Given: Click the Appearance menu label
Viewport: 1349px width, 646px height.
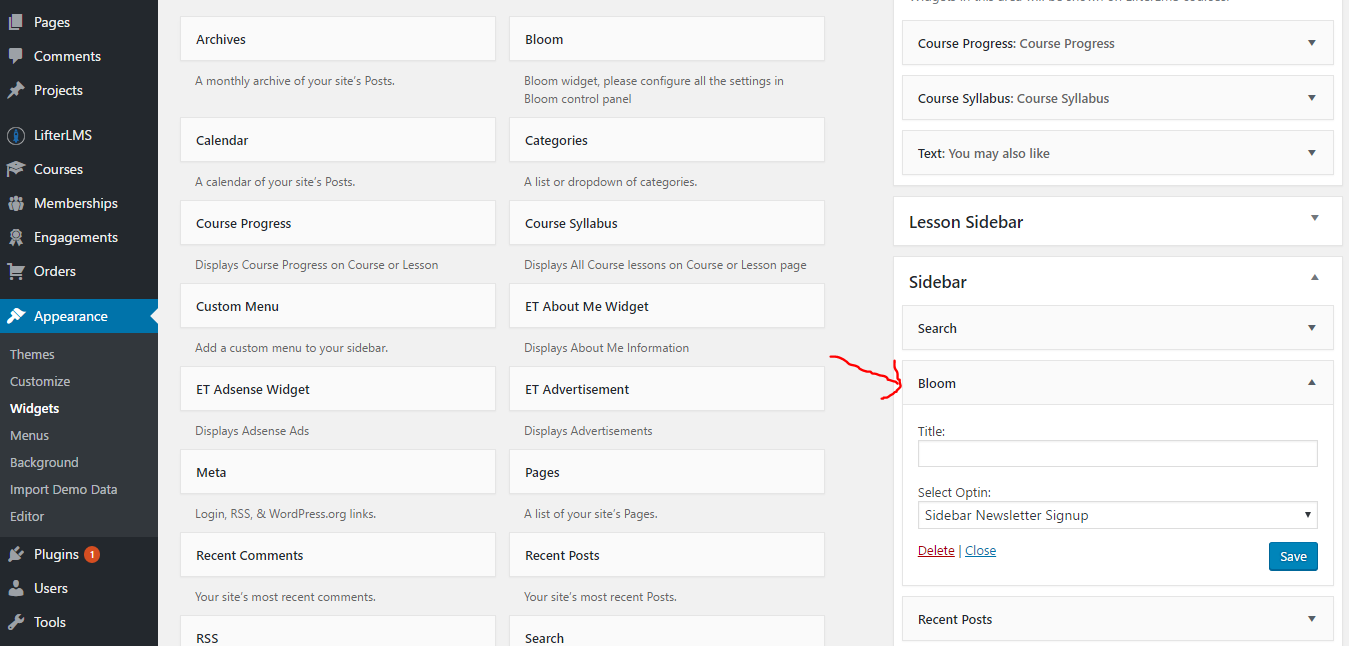Looking at the screenshot, I should pos(71,316).
